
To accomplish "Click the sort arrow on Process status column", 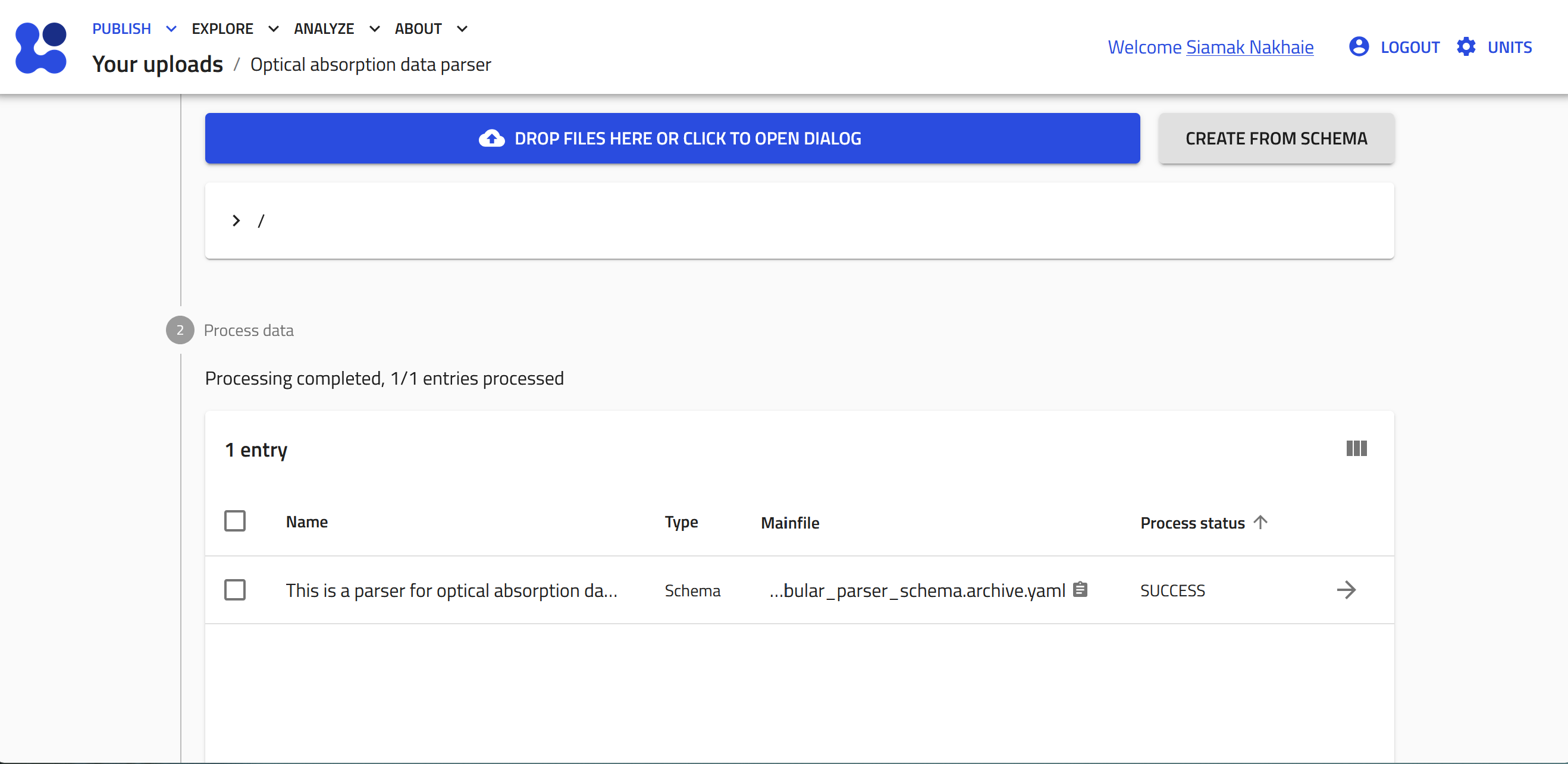I will [x=1260, y=522].
